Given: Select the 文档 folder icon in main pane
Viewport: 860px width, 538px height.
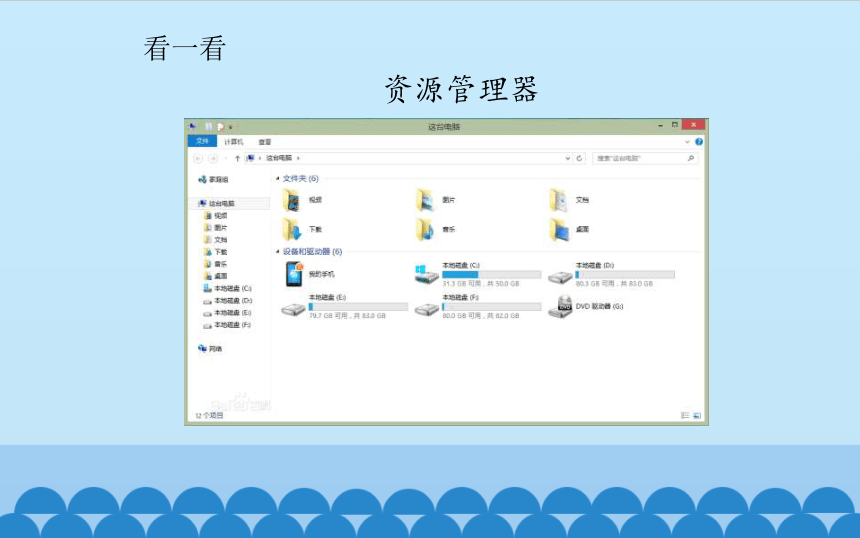Looking at the screenshot, I should click(x=559, y=200).
